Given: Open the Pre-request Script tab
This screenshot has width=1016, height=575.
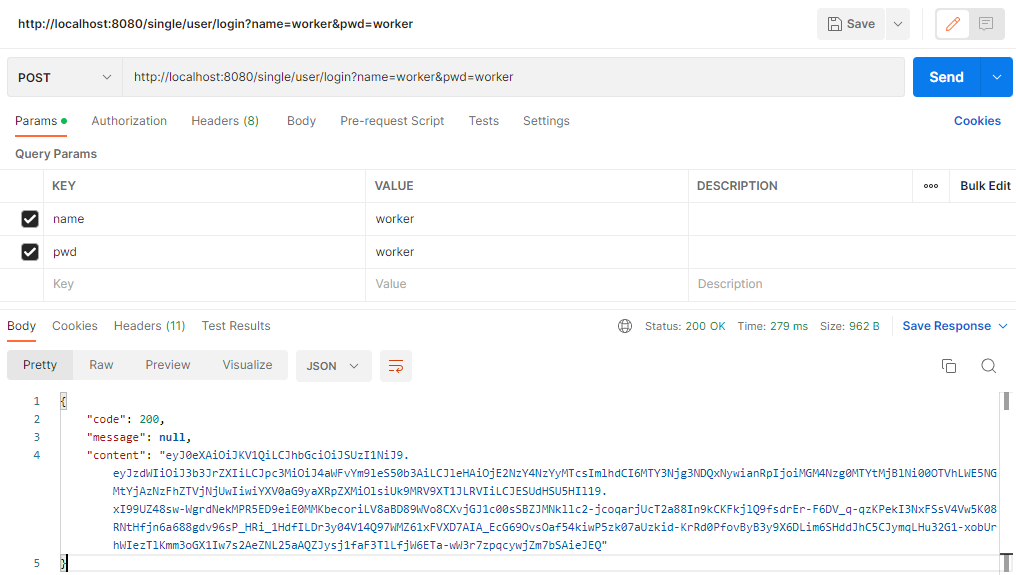Looking at the screenshot, I should pos(392,121).
